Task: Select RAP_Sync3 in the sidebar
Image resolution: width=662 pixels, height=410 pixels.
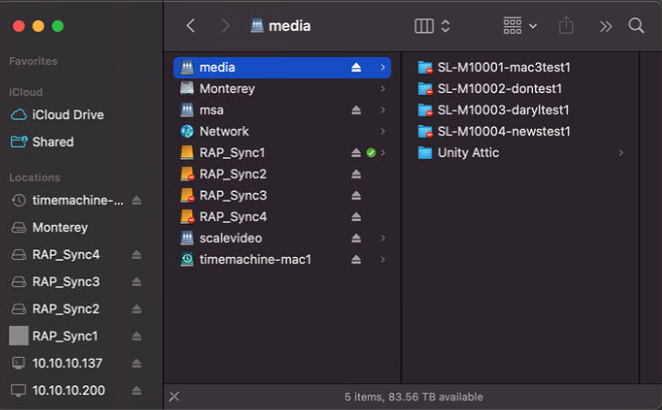Action: tap(55, 282)
